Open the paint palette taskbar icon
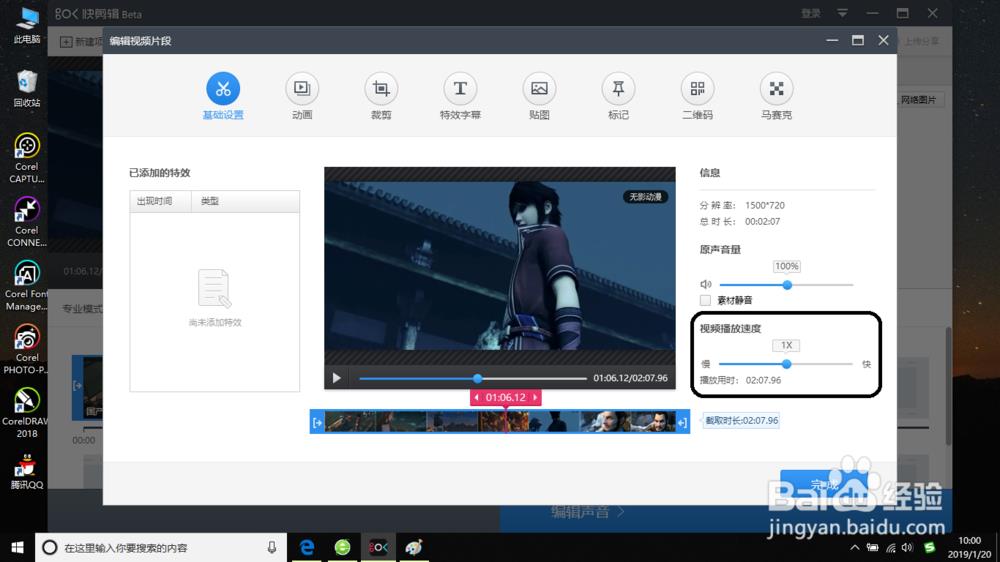This screenshot has height=562, width=1000. click(414, 547)
